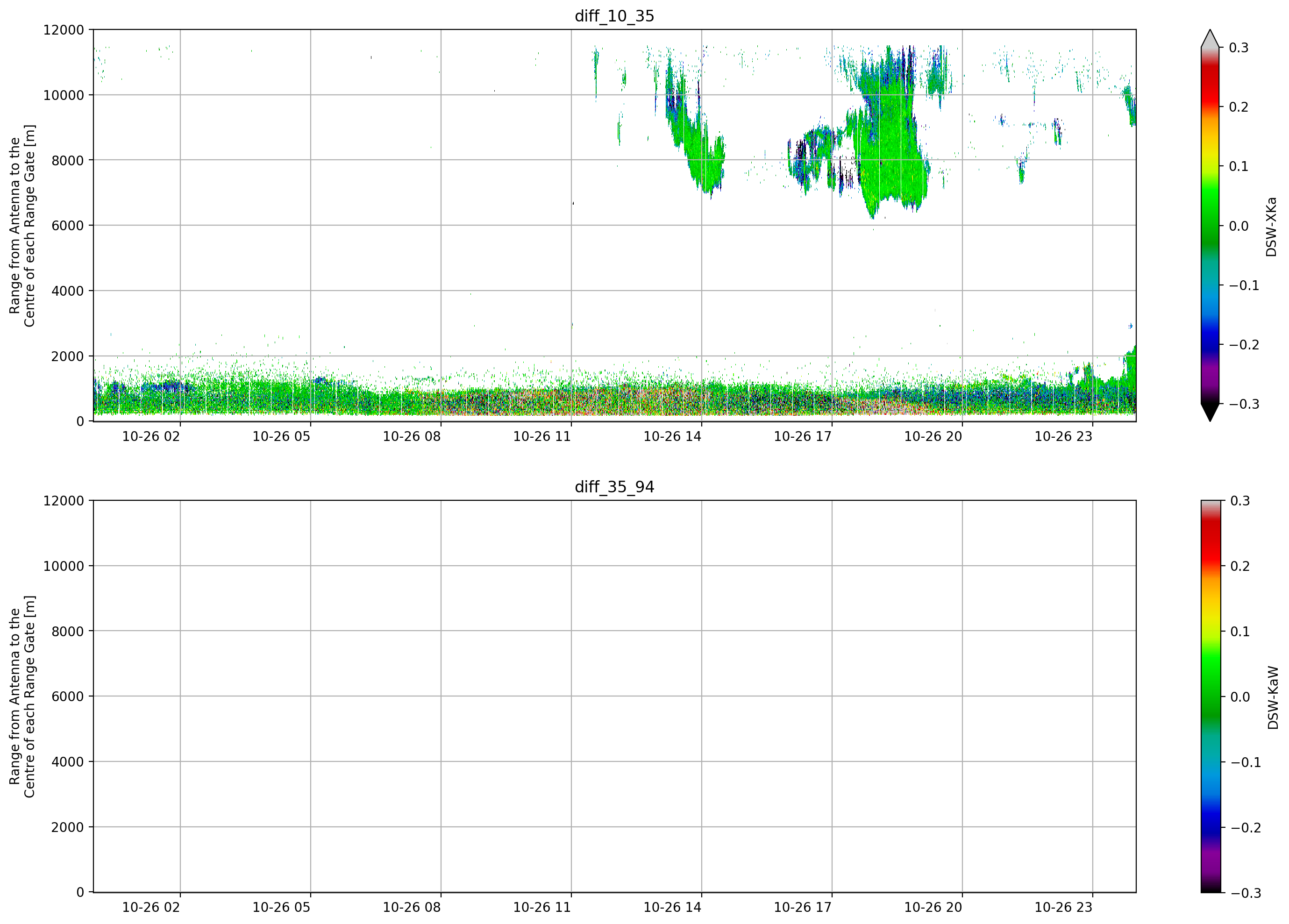Click the 8000 y-tick of diff_35_94 plot

[x=67, y=632]
